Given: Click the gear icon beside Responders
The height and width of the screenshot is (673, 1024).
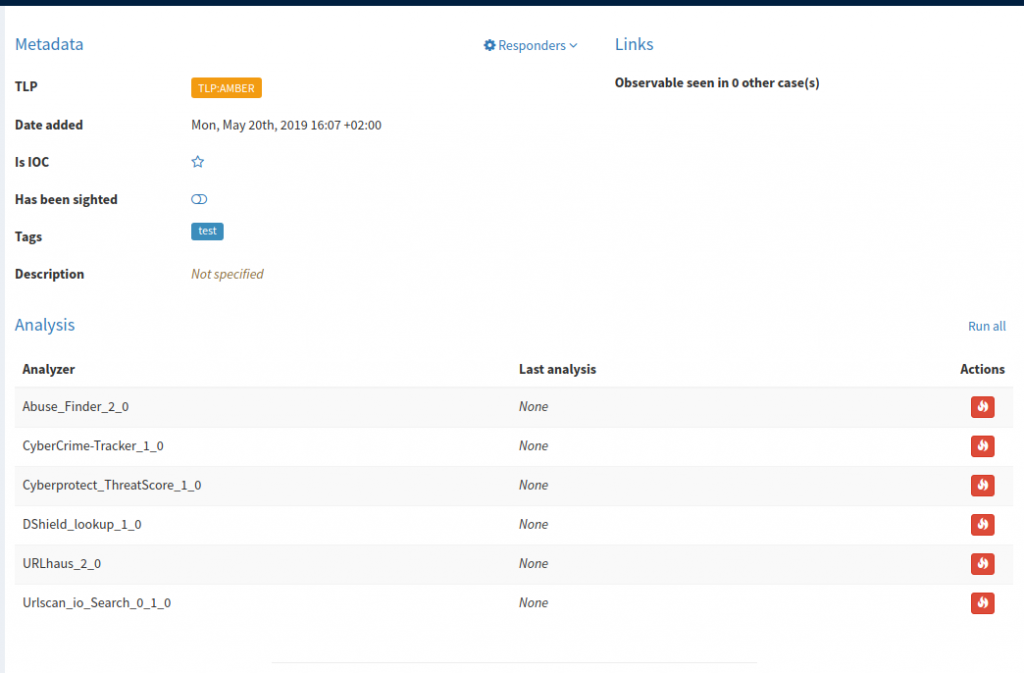Looking at the screenshot, I should (490, 45).
